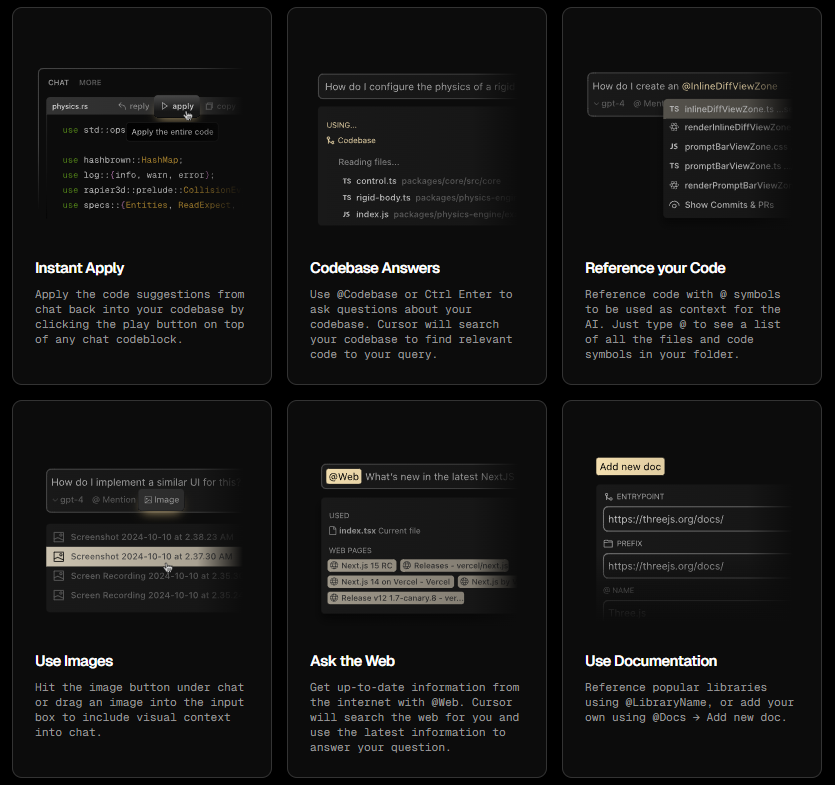Click the 'How do I configure the physics' input
Screen dimensions: 835x785
coord(416,86)
